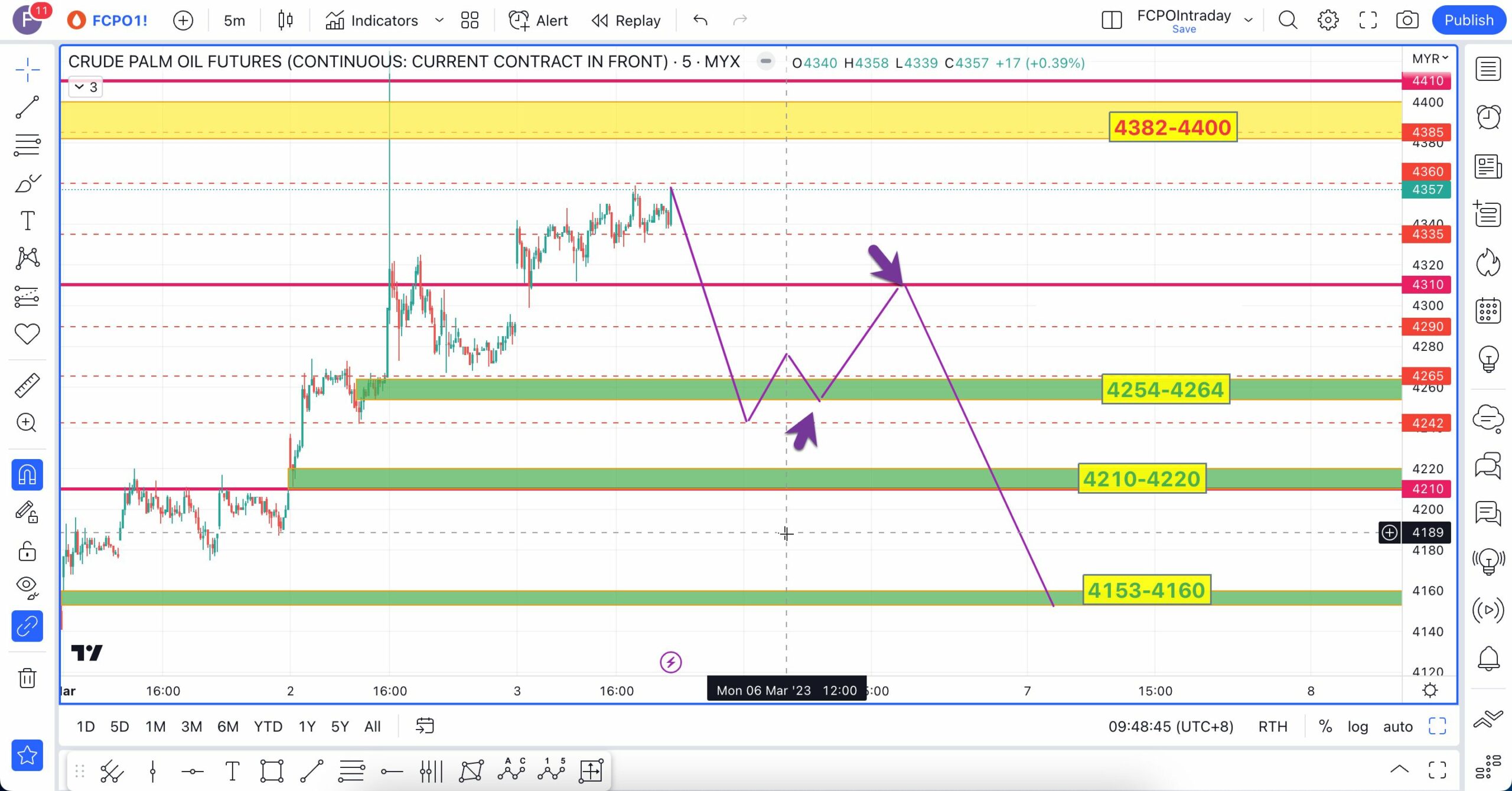
Task: Click the 5m timeframe interval selector
Action: [x=234, y=21]
